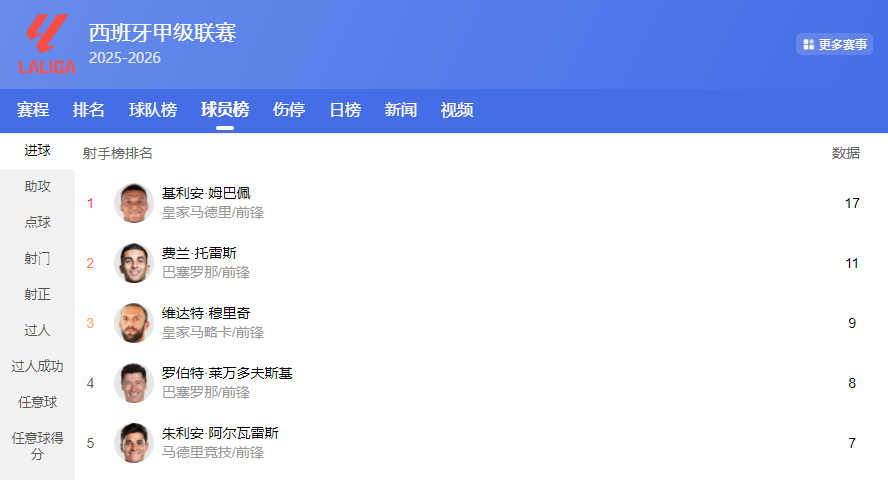Screen dimensions: 888x480
Task: Click 维达特·穆里奇 player photo
Action: 134,323
